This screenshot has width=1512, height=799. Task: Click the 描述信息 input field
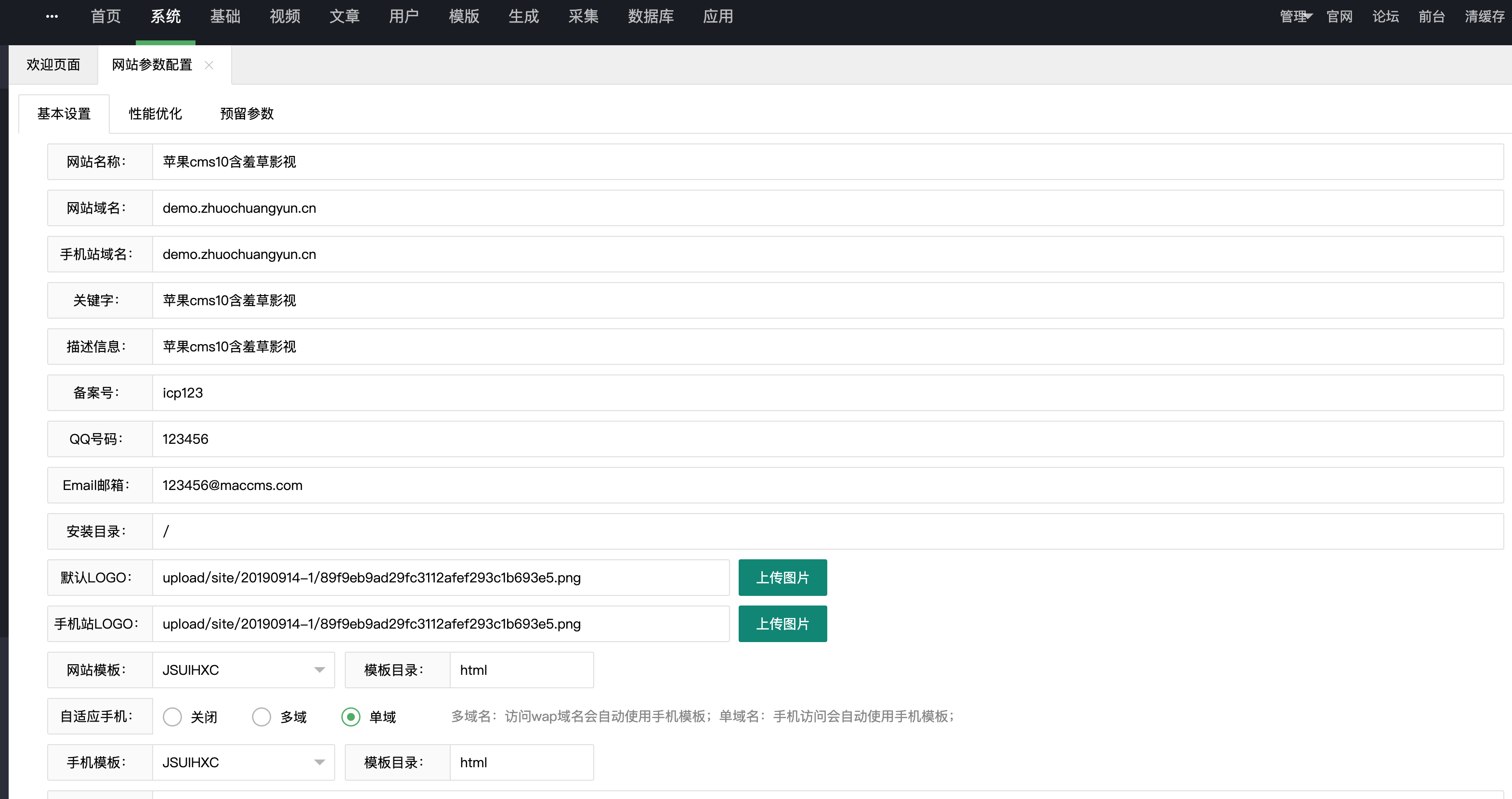point(828,347)
